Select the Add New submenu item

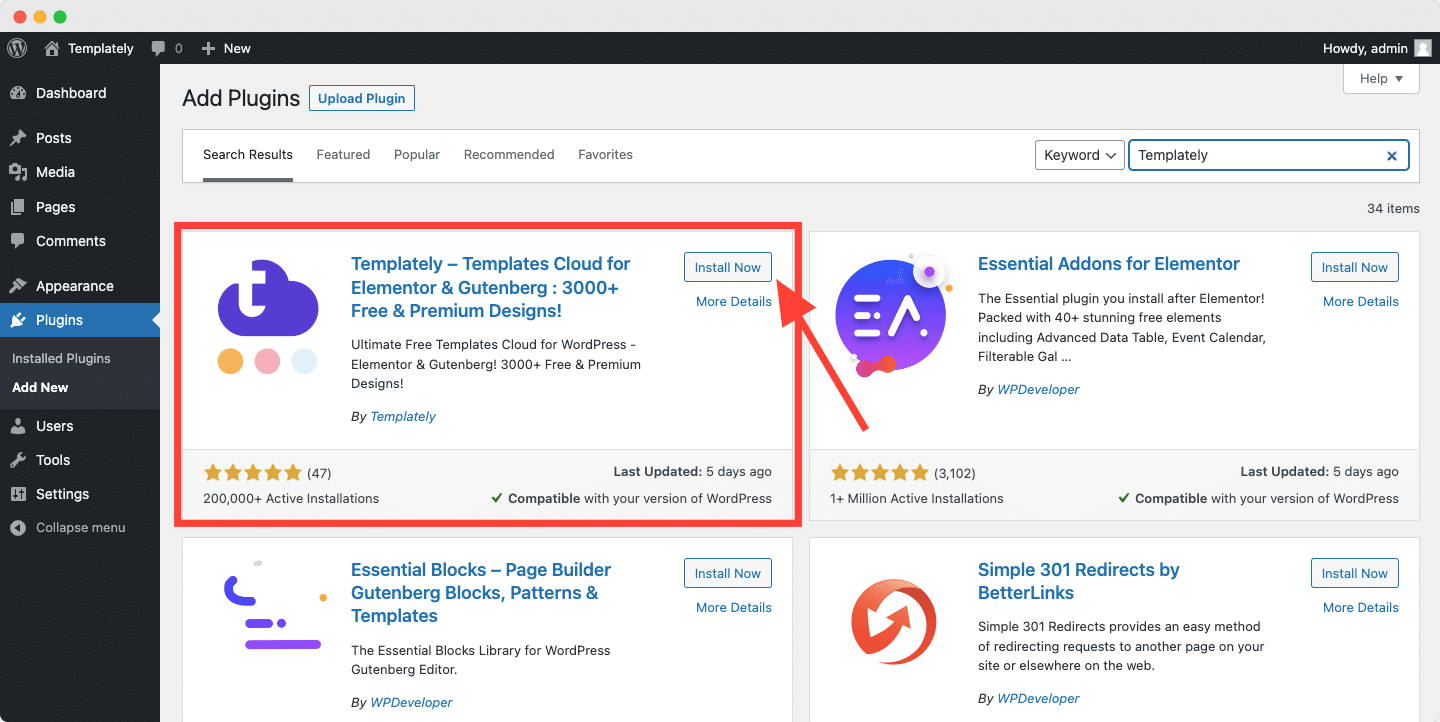pos(40,387)
